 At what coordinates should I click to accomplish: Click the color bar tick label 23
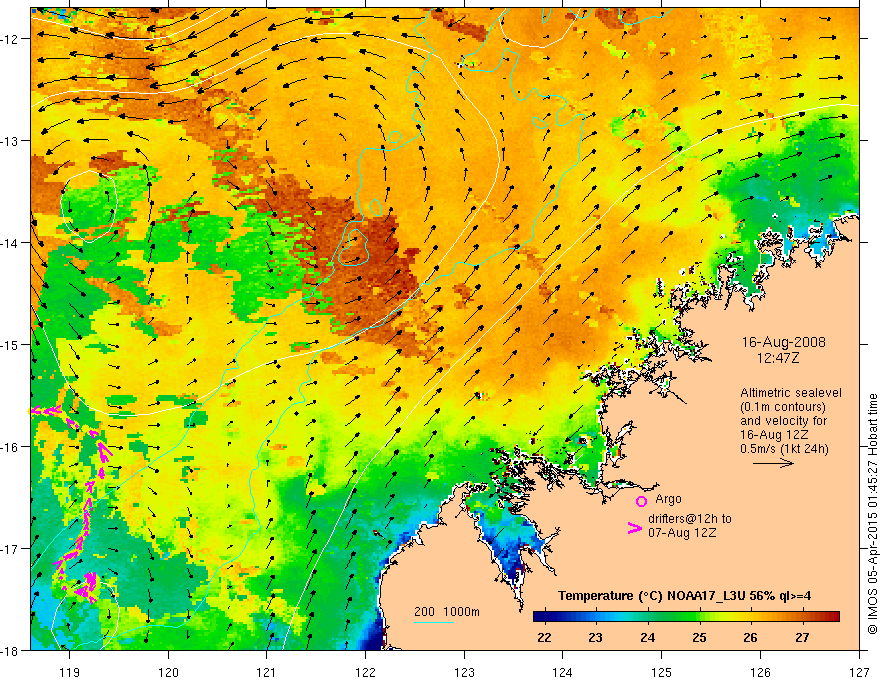click(595, 638)
